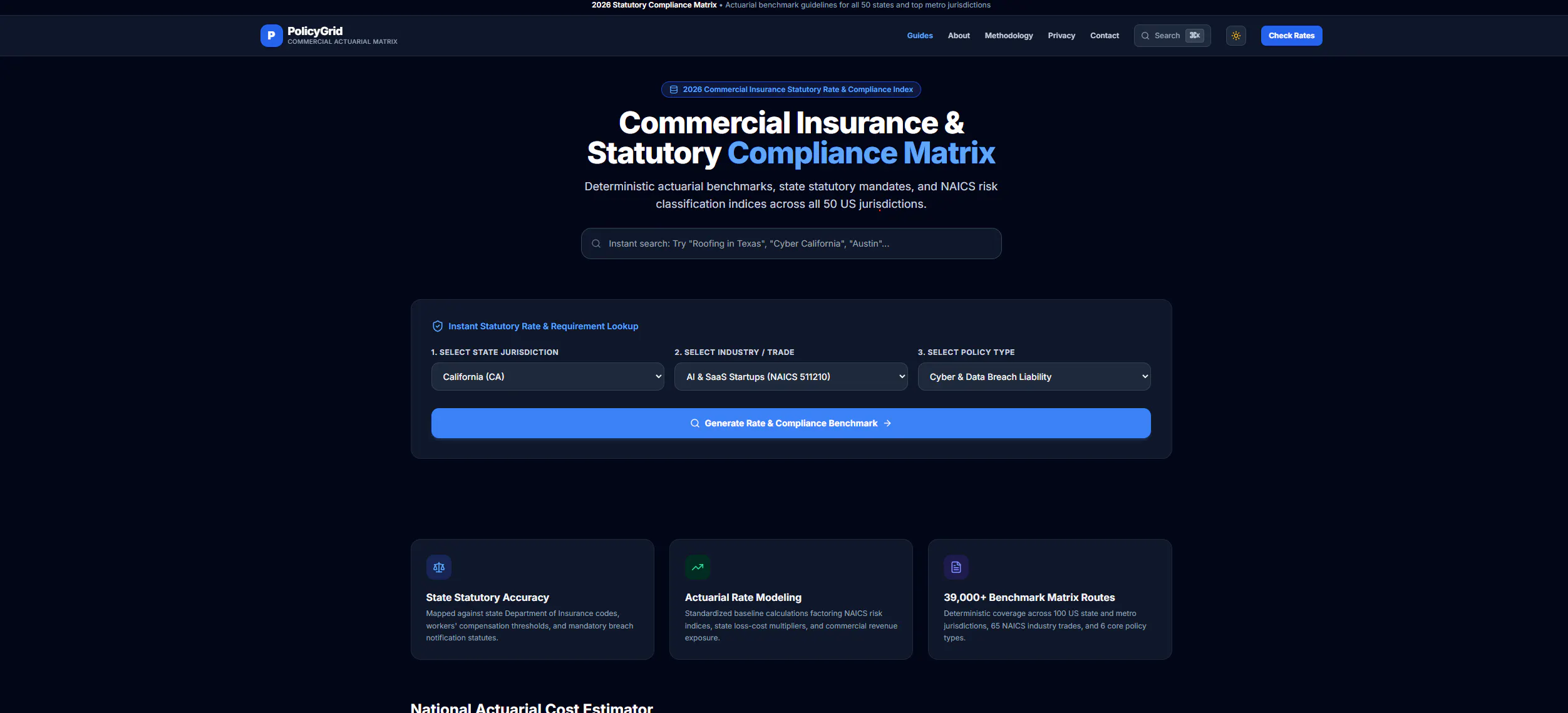Open the AI & SaaS Startups industry dropdown
Viewport: 1568px width, 713px height.
tap(791, 377)
